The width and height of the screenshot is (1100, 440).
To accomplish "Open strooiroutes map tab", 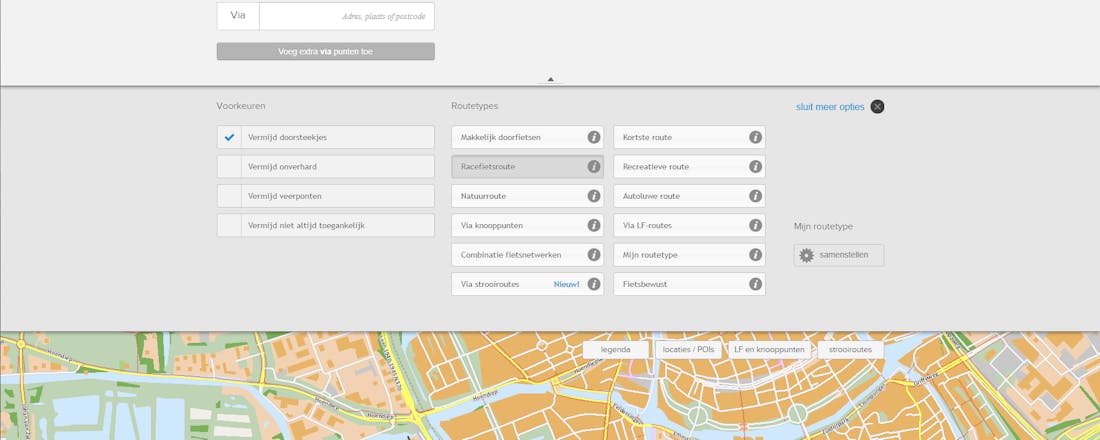I will coord(850,349).
